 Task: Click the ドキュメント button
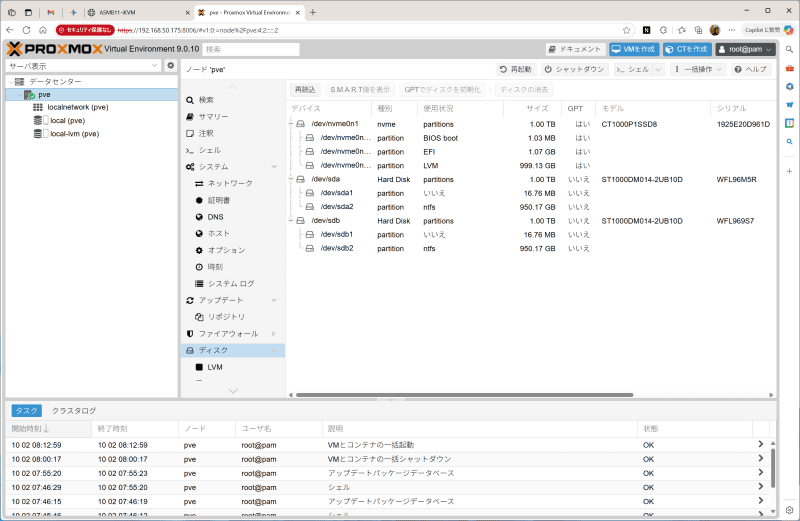pos(575,49)
